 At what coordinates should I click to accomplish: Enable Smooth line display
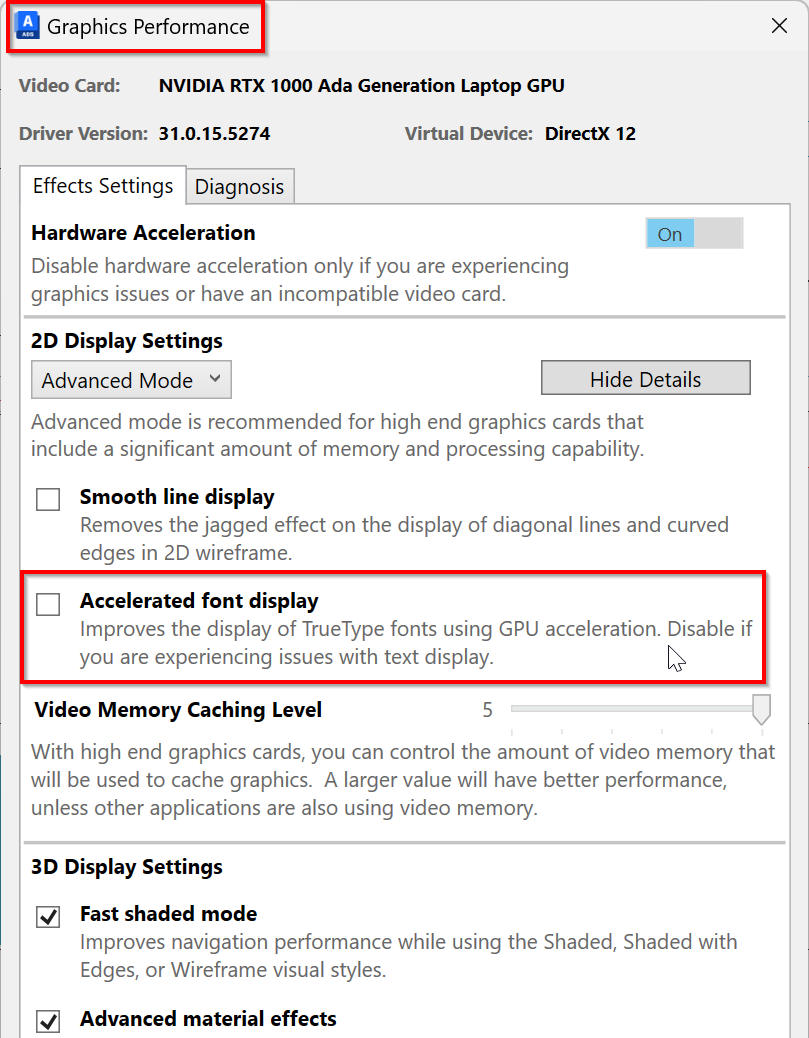click(x=47, y=497)
